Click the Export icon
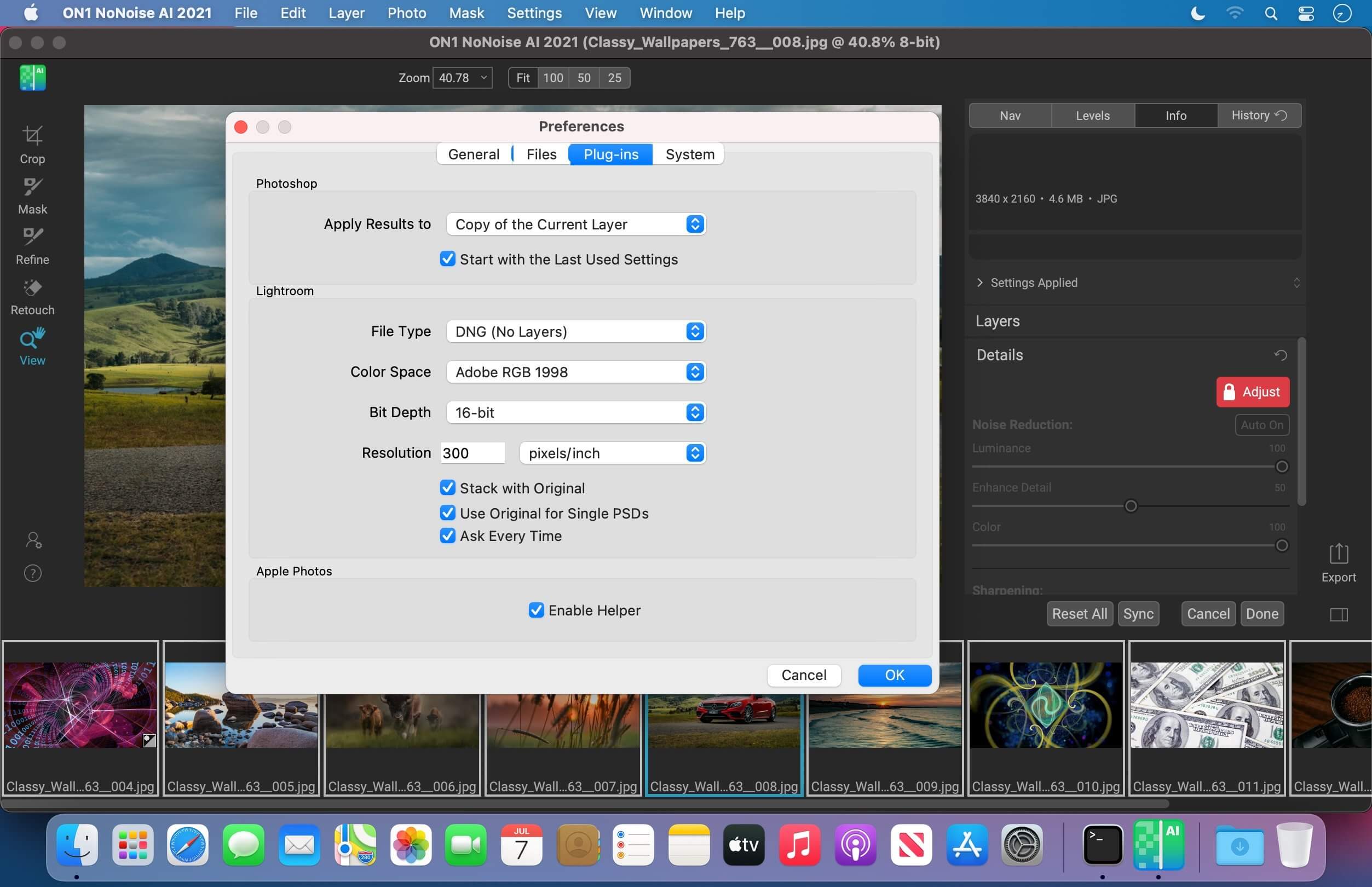The image size is (1372, 887). click(1339, 563)
